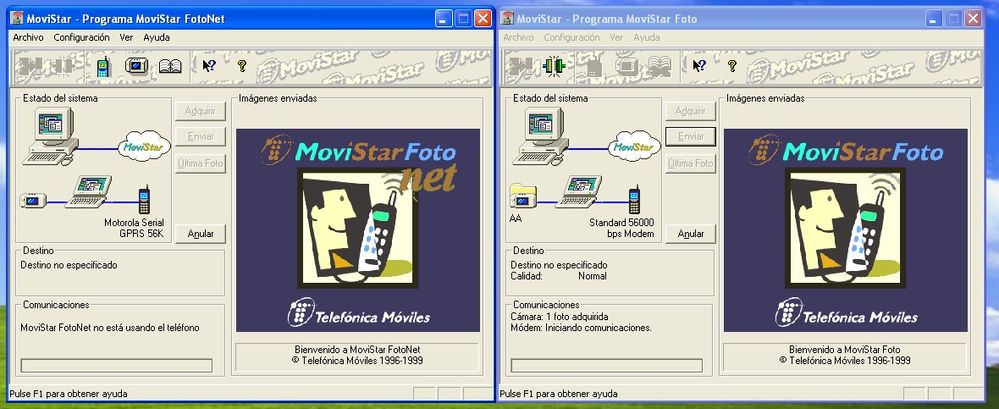Click Anular button in Foto window
The image size is (999, 409).
(691, 234)
